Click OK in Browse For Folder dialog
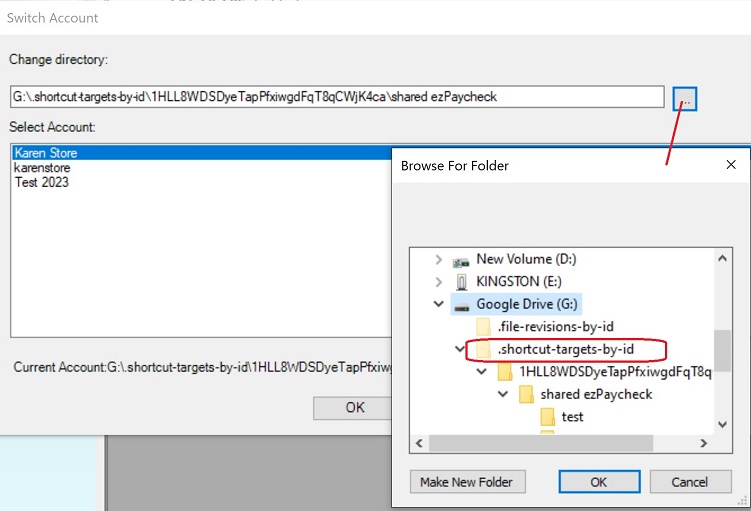The width and height of the screenshot is (751, 511). click(x=599, y=482)
